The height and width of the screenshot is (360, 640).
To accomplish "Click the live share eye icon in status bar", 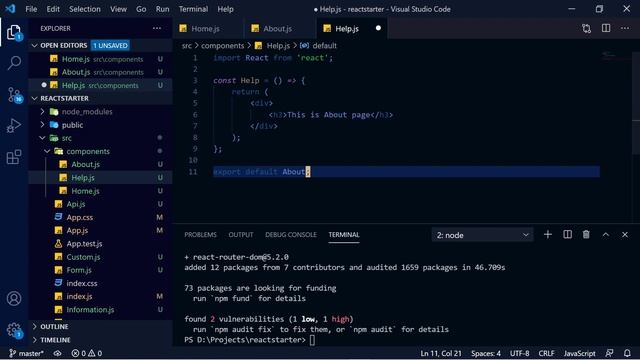I will (x=58, y=353).
